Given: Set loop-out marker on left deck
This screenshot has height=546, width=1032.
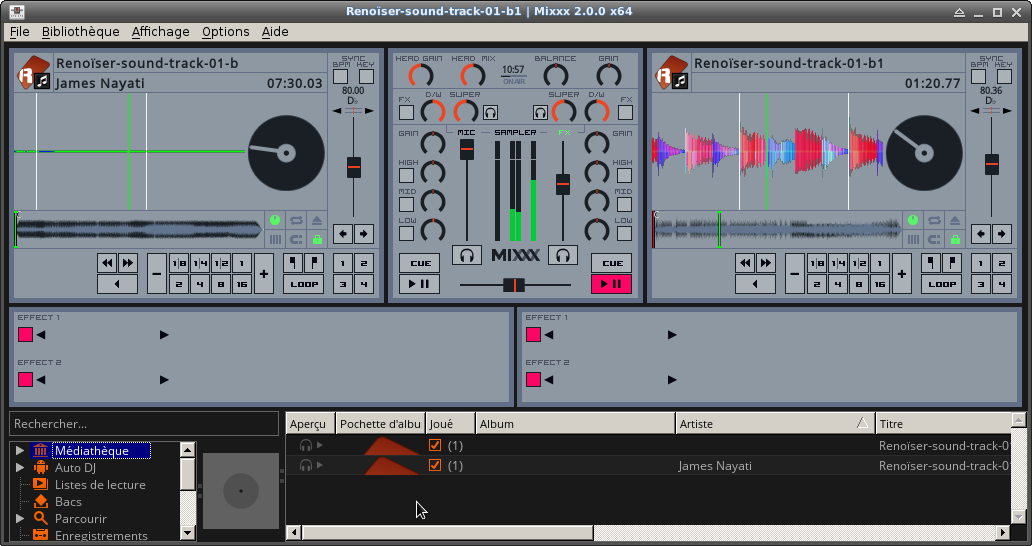Looking at the screenshot, I should tap(314, 263).
